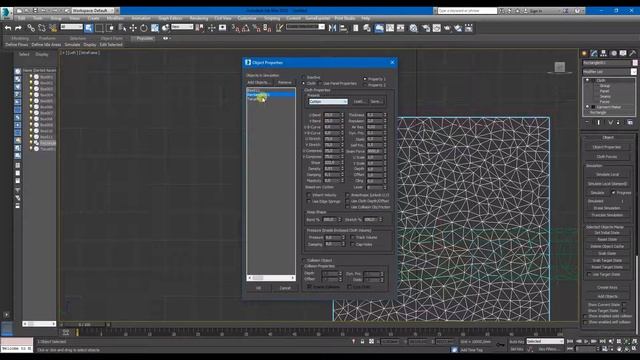The width and height of the screenshot is (640, 360).
Task: Open the Motion panel tab icon
Action: (613, 53)
